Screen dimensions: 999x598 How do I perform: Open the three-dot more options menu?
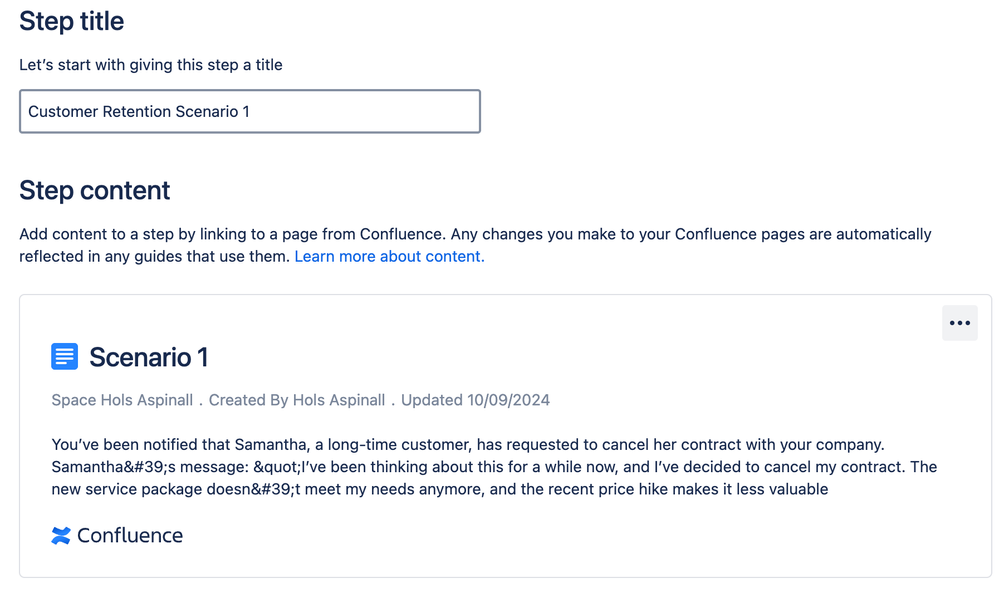[959, 323]
